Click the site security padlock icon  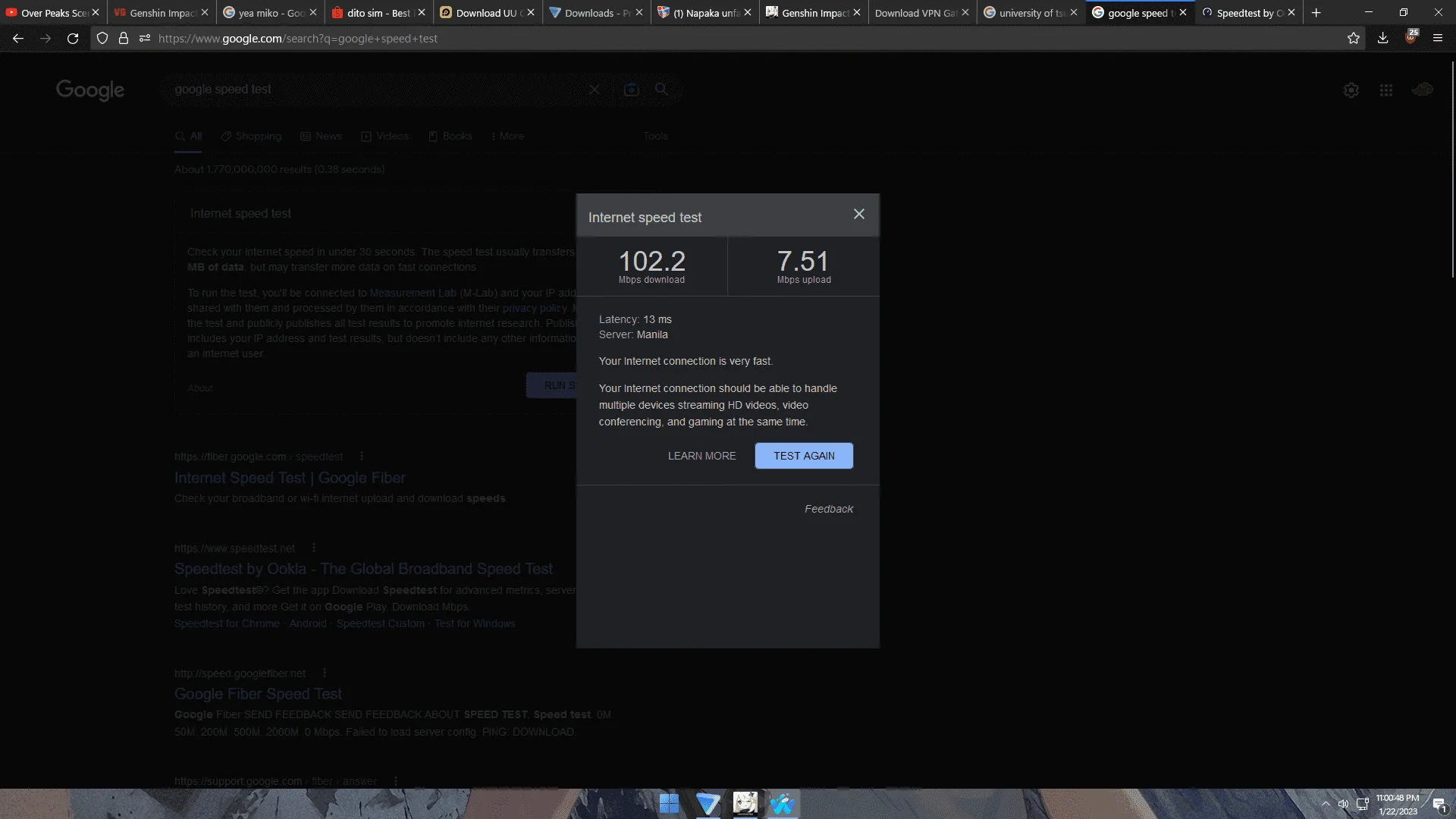tap(124, 38)
